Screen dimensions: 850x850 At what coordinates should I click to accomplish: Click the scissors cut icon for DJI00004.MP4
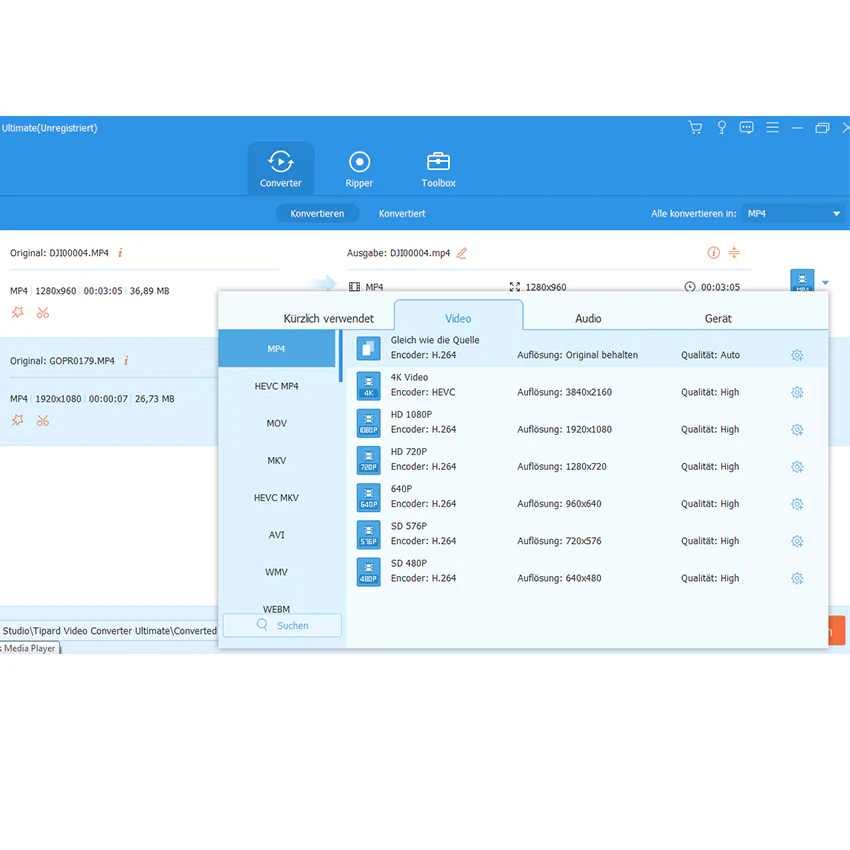[43, 313]
